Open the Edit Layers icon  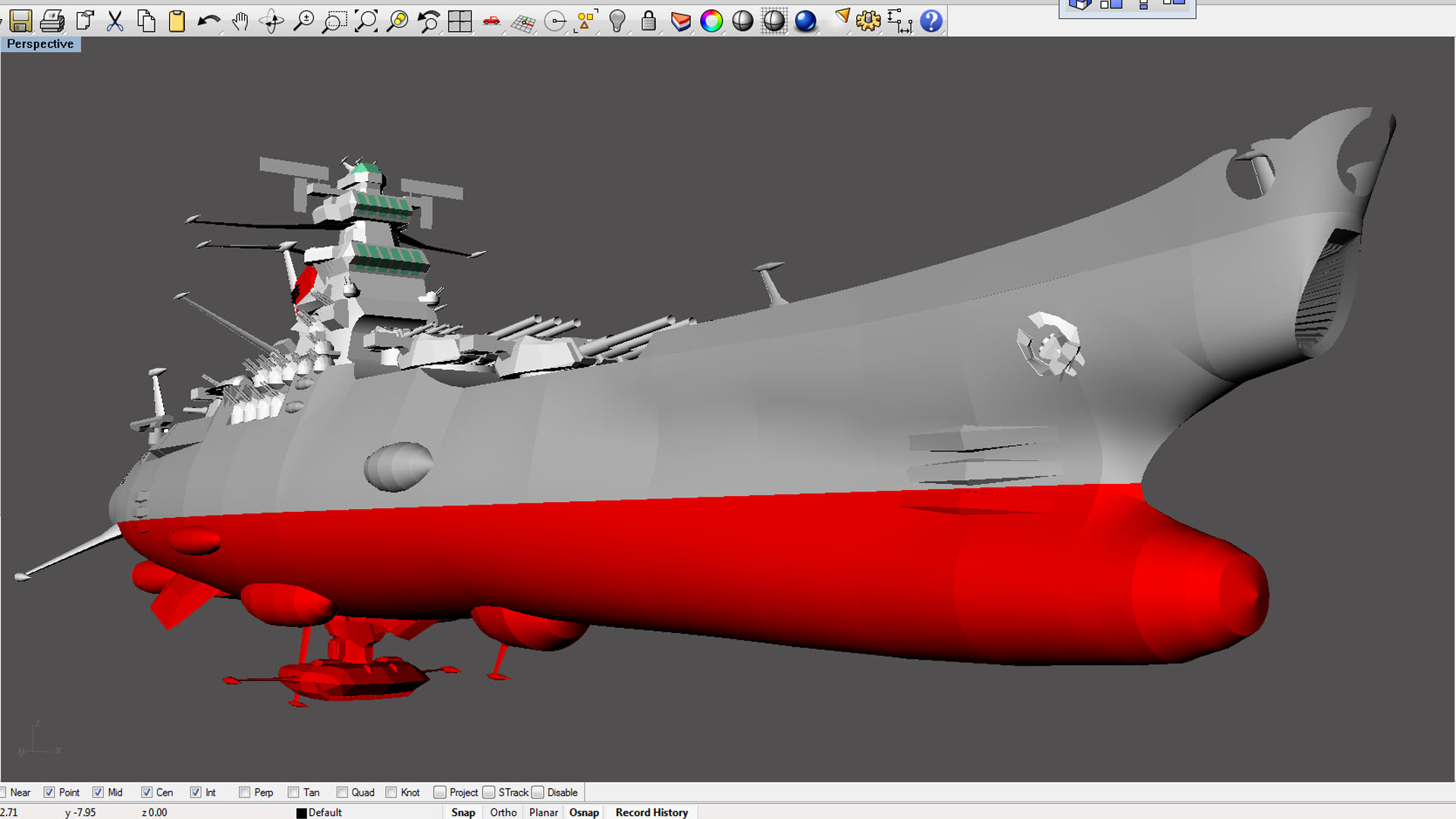(x=680, y=20)
